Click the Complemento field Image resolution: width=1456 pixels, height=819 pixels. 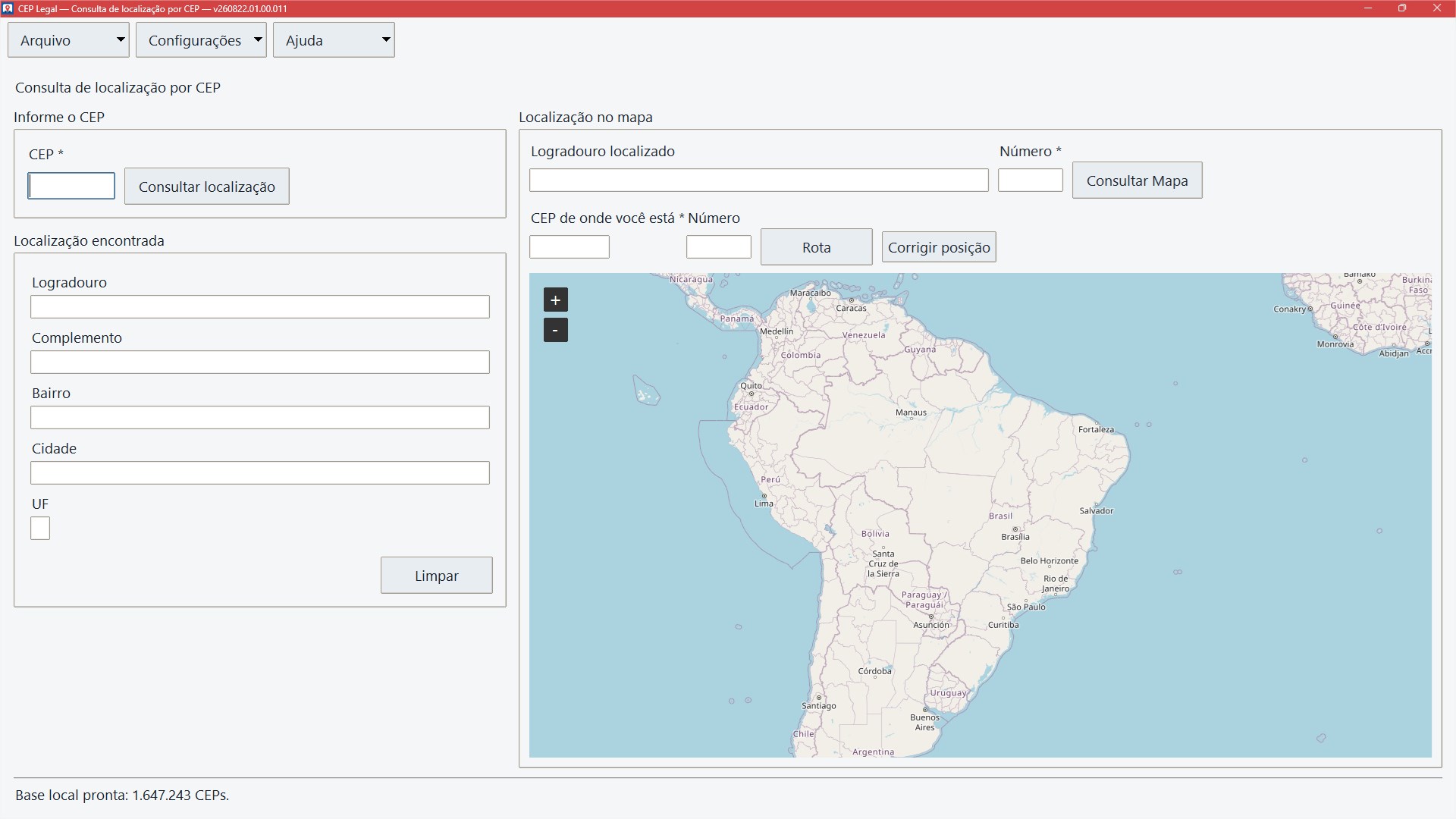pos(260,362)
